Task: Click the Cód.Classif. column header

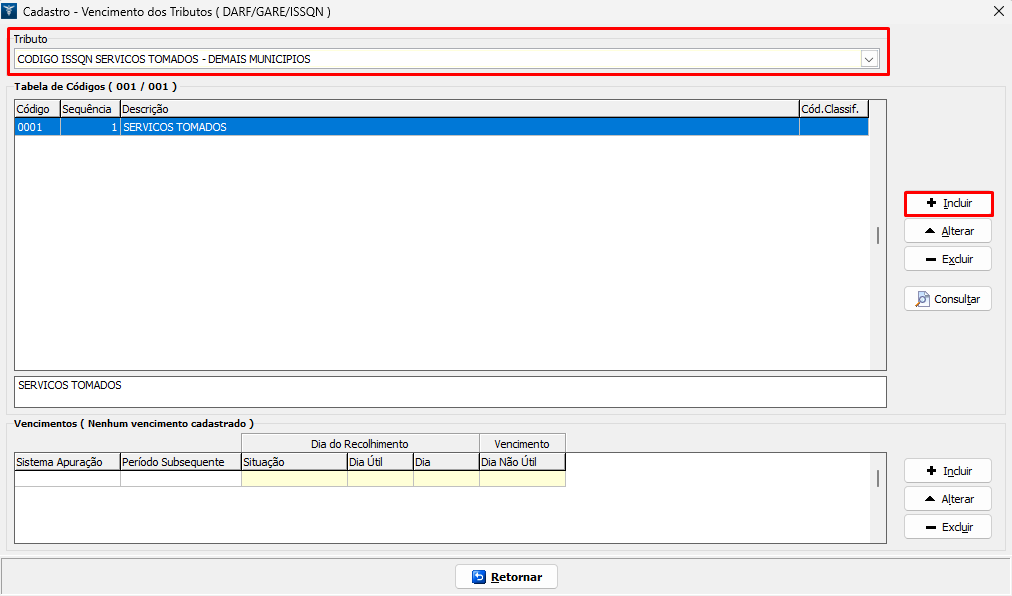Action: tap(833, 108)
